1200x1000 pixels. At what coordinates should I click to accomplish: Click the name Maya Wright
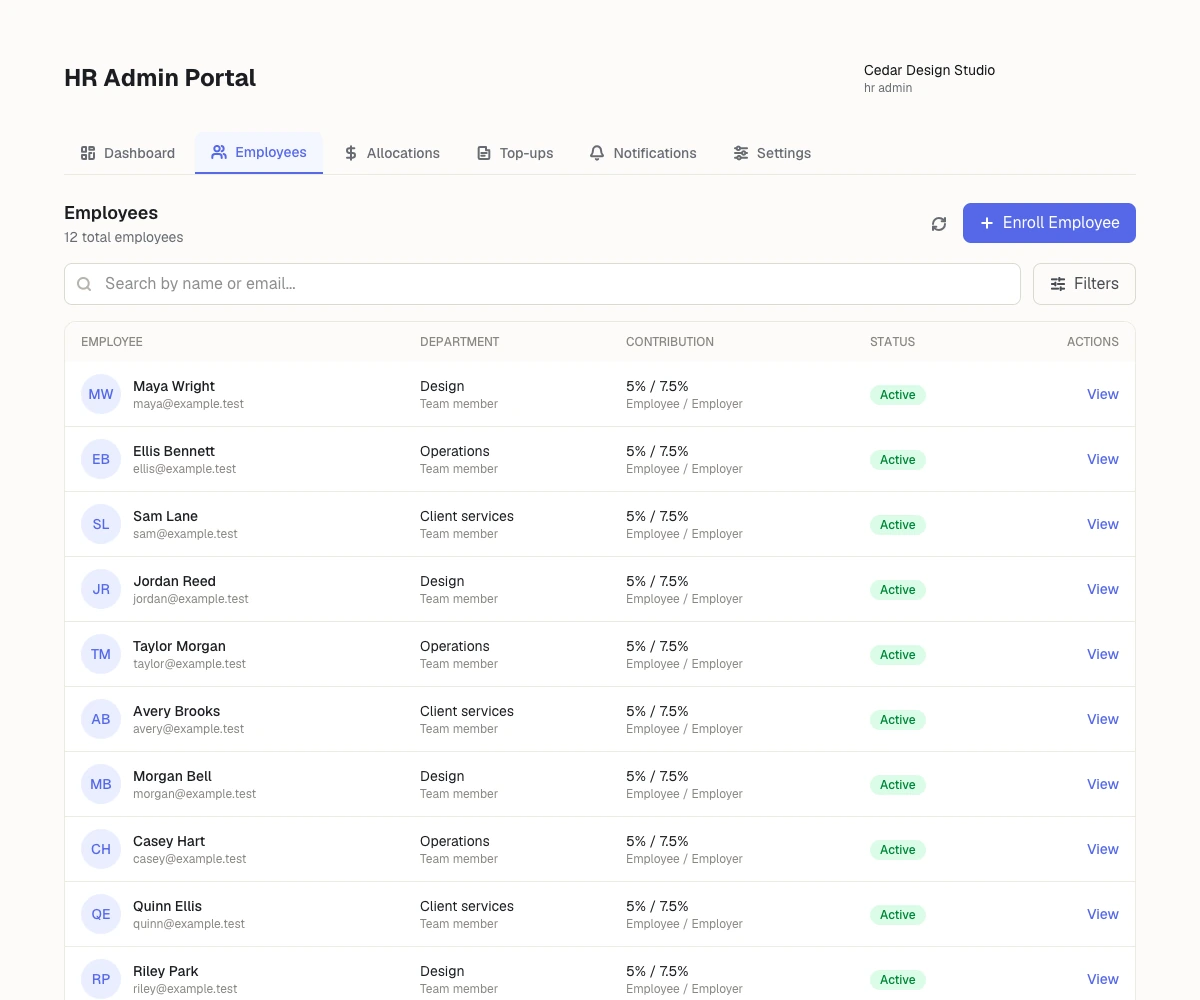click(174, 386)
